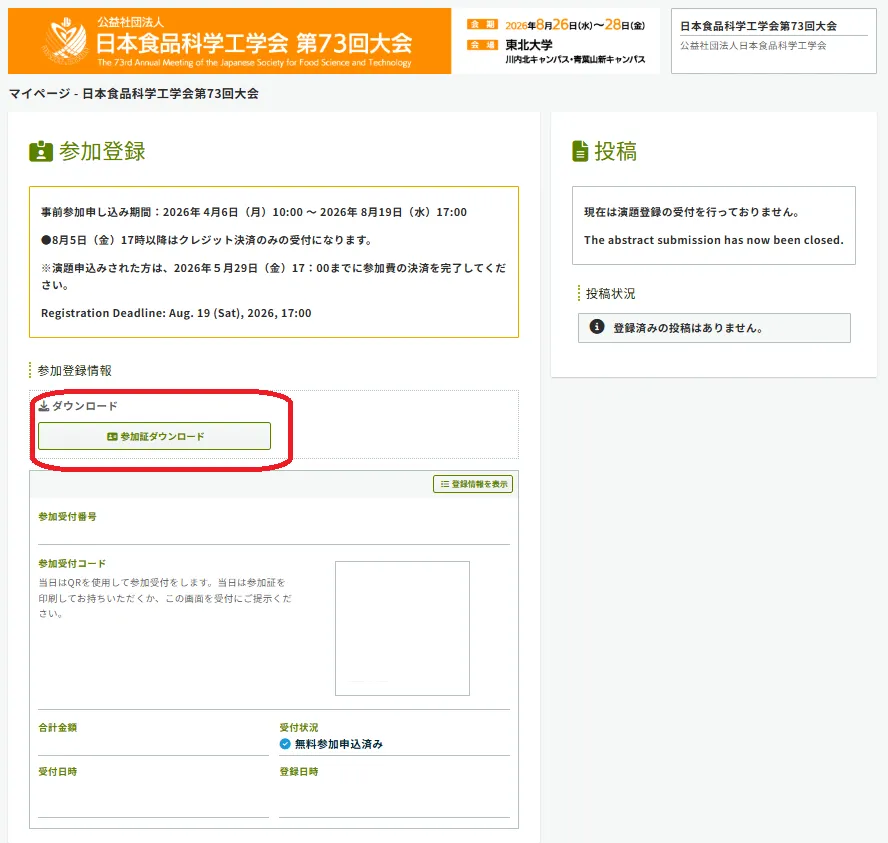The width and height of the screenshot is (888, 843).
Task: Click the 参加登録情報 subheading
Action: point(75,371)
